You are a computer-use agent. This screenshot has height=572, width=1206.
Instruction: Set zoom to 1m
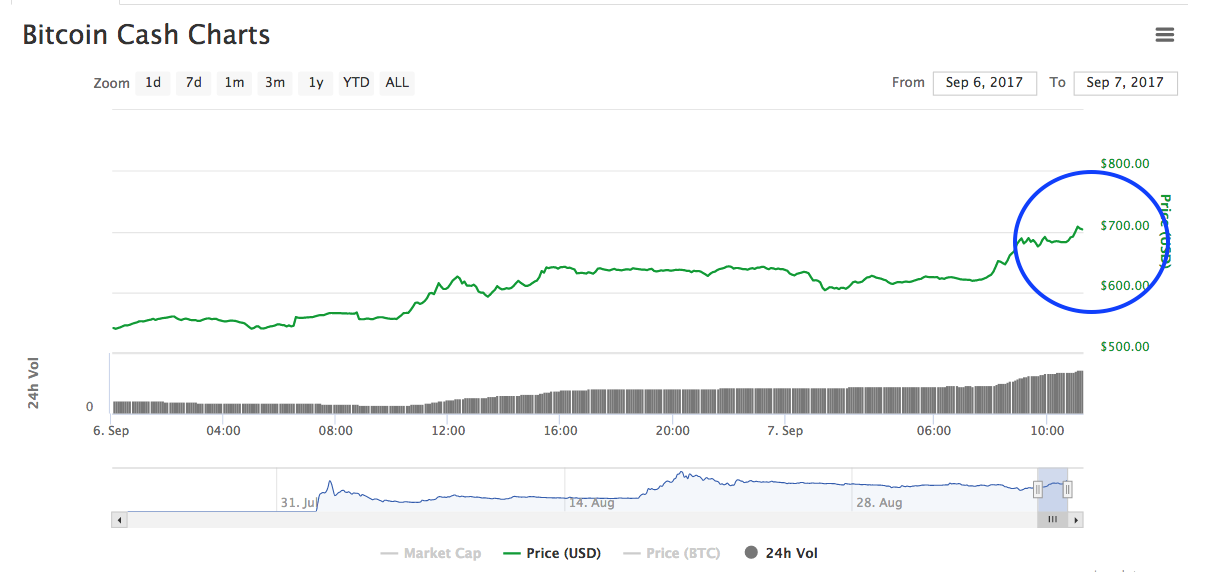[234, 83]
